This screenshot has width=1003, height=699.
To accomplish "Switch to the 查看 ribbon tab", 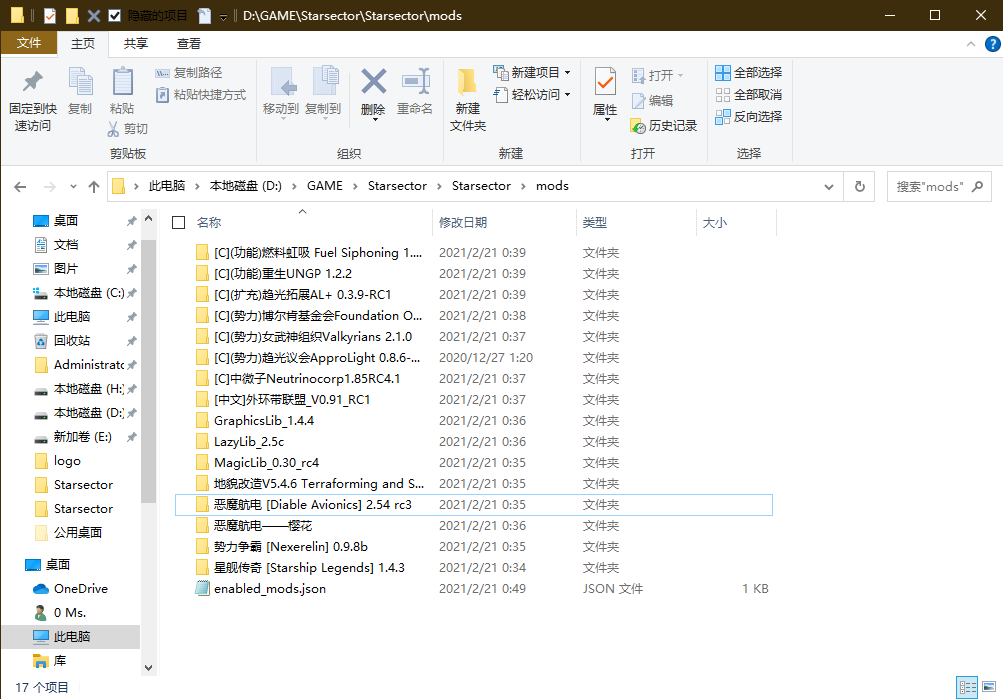I will pyautogui.click(x=189, y=44).
